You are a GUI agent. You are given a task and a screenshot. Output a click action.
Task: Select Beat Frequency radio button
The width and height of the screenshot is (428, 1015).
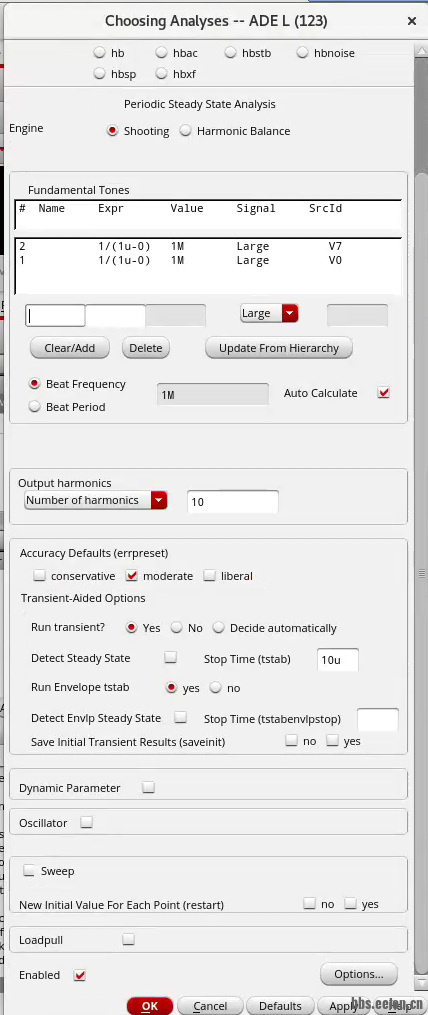click(x=34, y=384)
